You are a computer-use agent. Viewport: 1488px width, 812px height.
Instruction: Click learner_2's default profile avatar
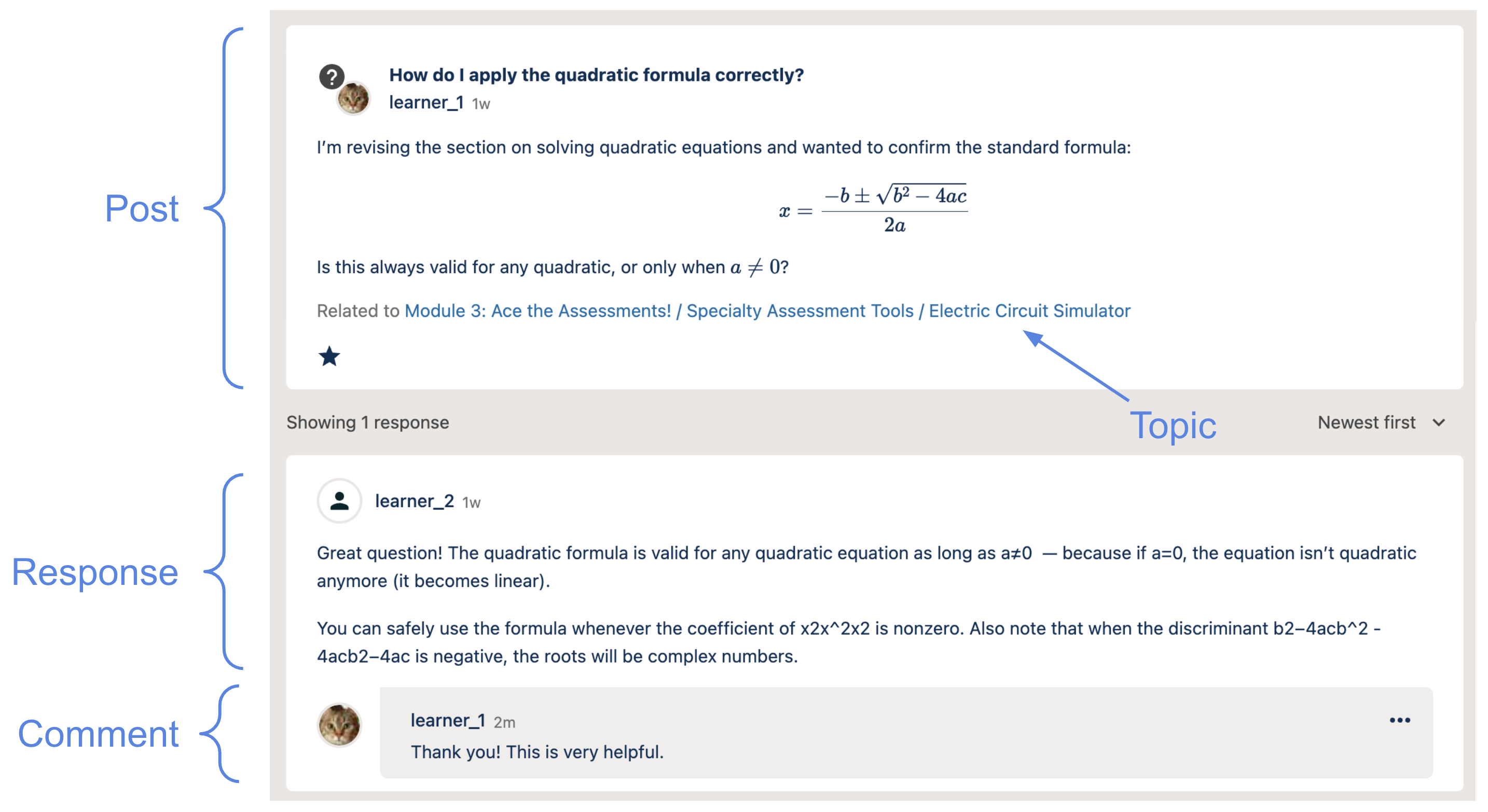coord(339,500)
